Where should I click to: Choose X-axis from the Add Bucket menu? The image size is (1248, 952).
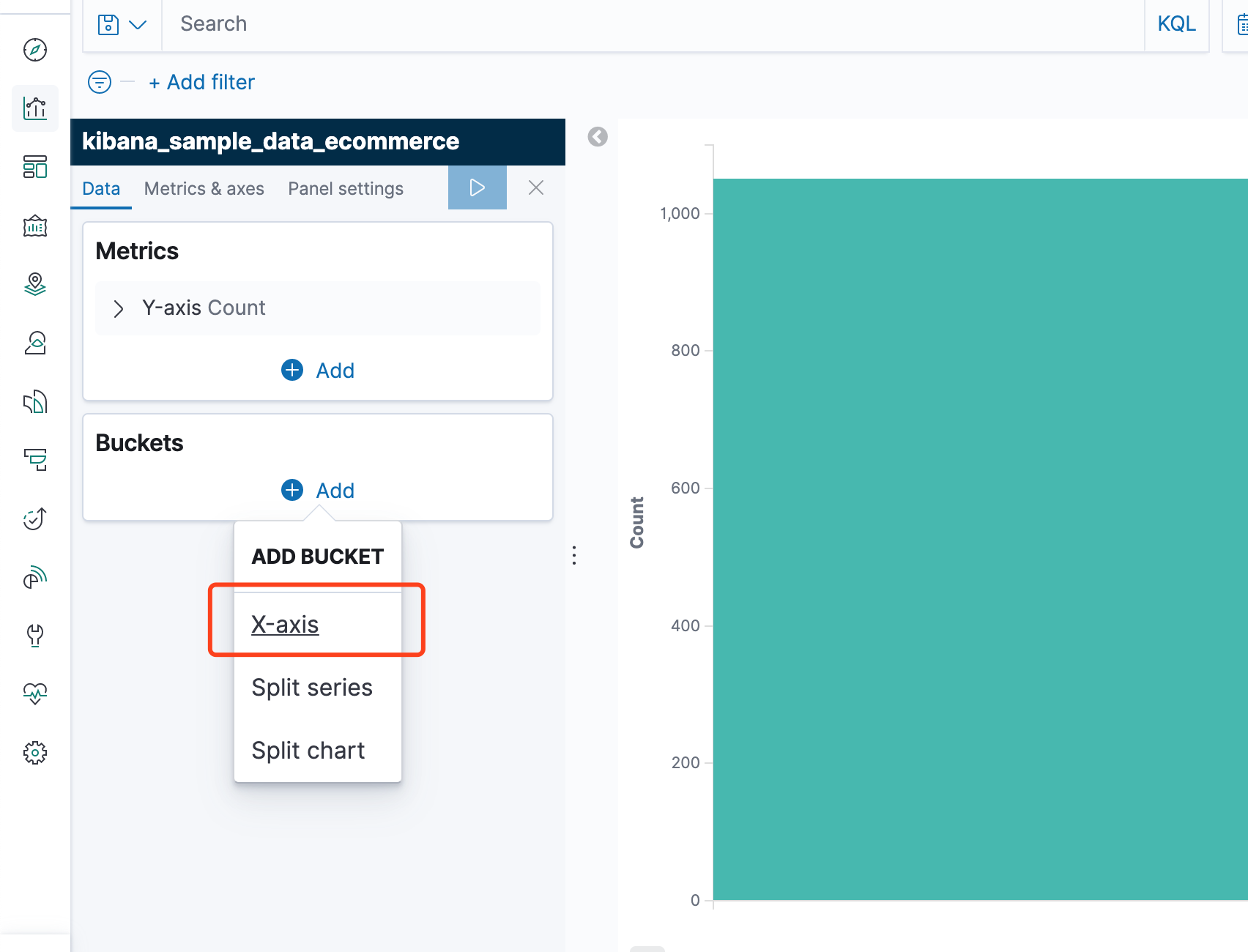click(285, 625)
